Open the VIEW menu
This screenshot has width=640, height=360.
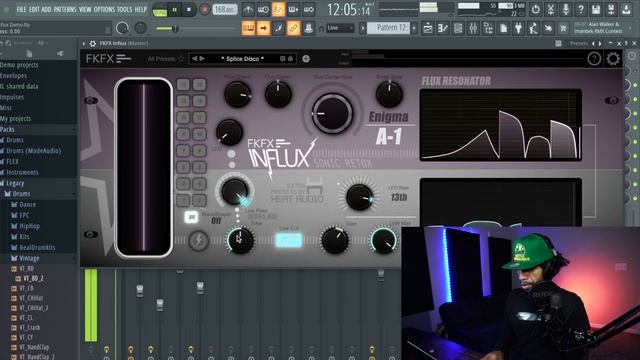85,9
